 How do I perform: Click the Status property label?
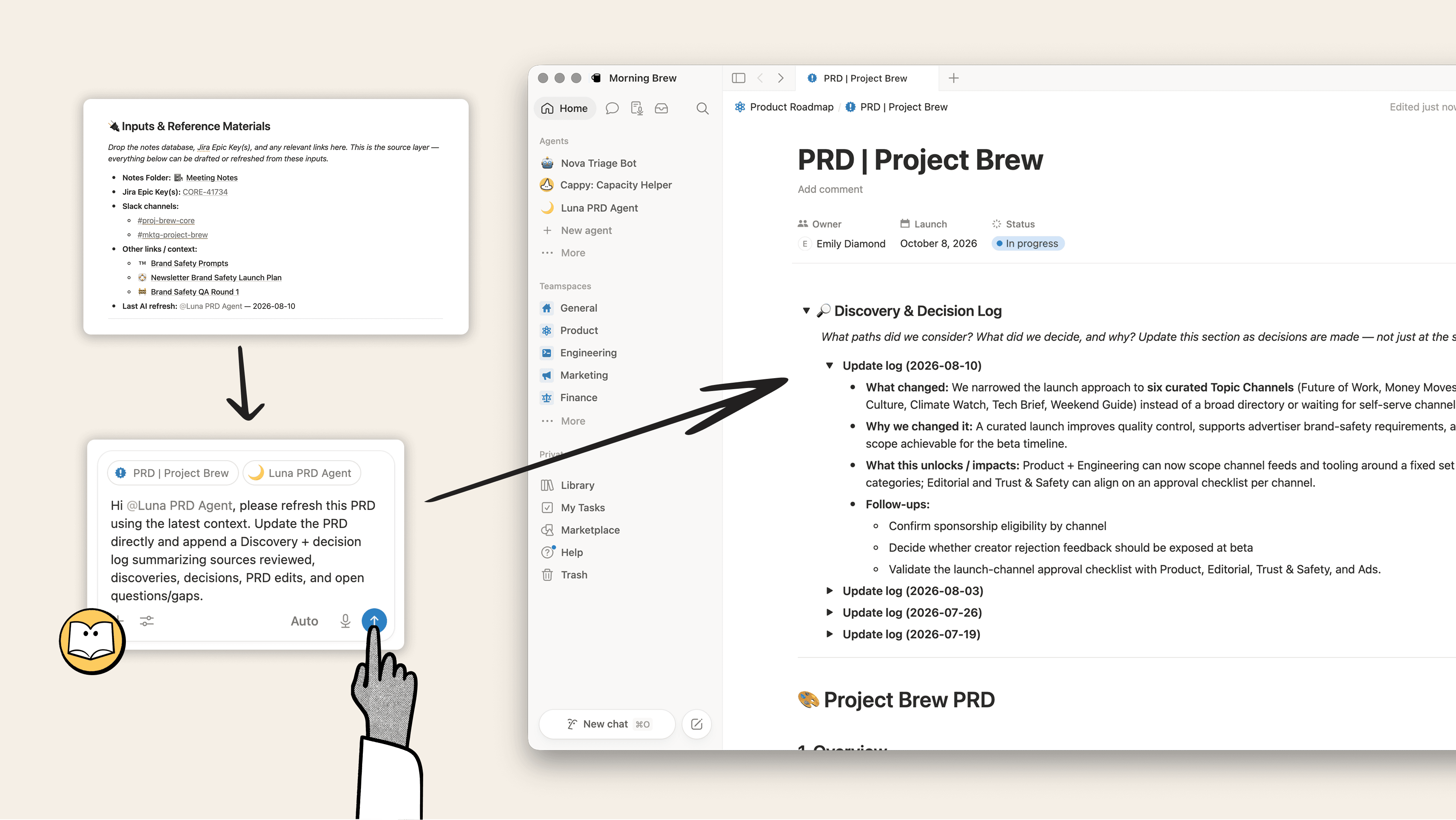(1014, 224)
